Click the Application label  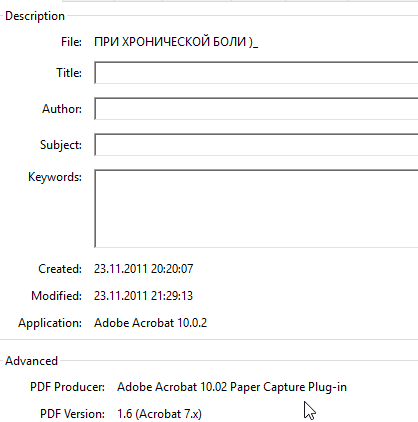(50, 323)
